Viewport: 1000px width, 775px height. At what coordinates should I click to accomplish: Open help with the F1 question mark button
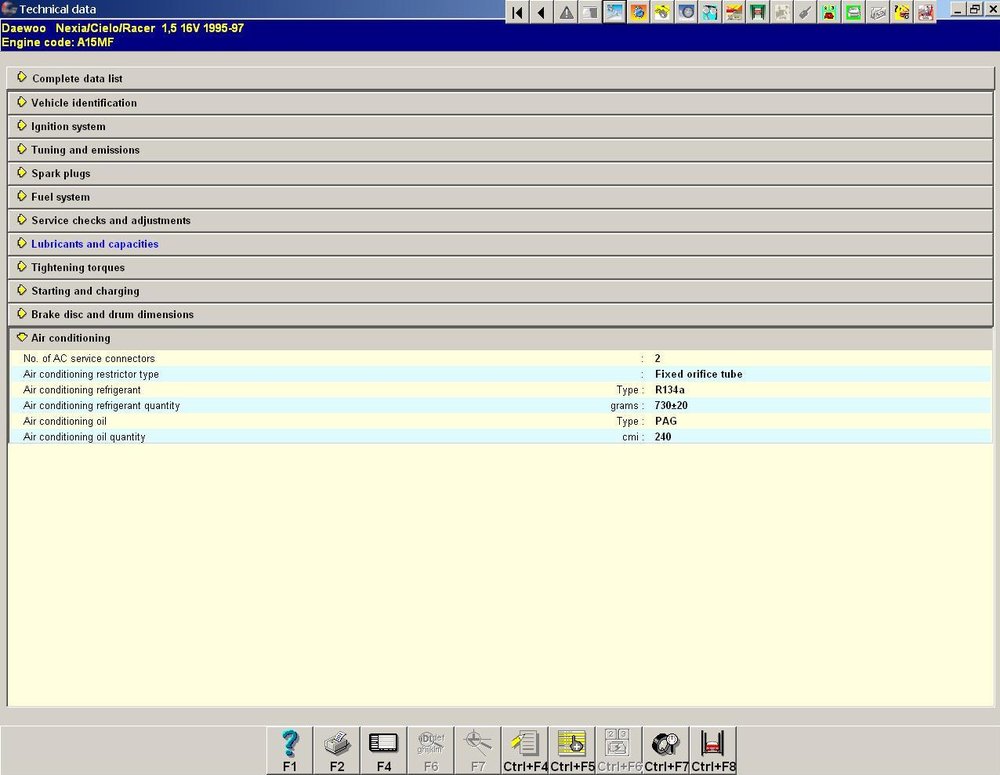290,750
